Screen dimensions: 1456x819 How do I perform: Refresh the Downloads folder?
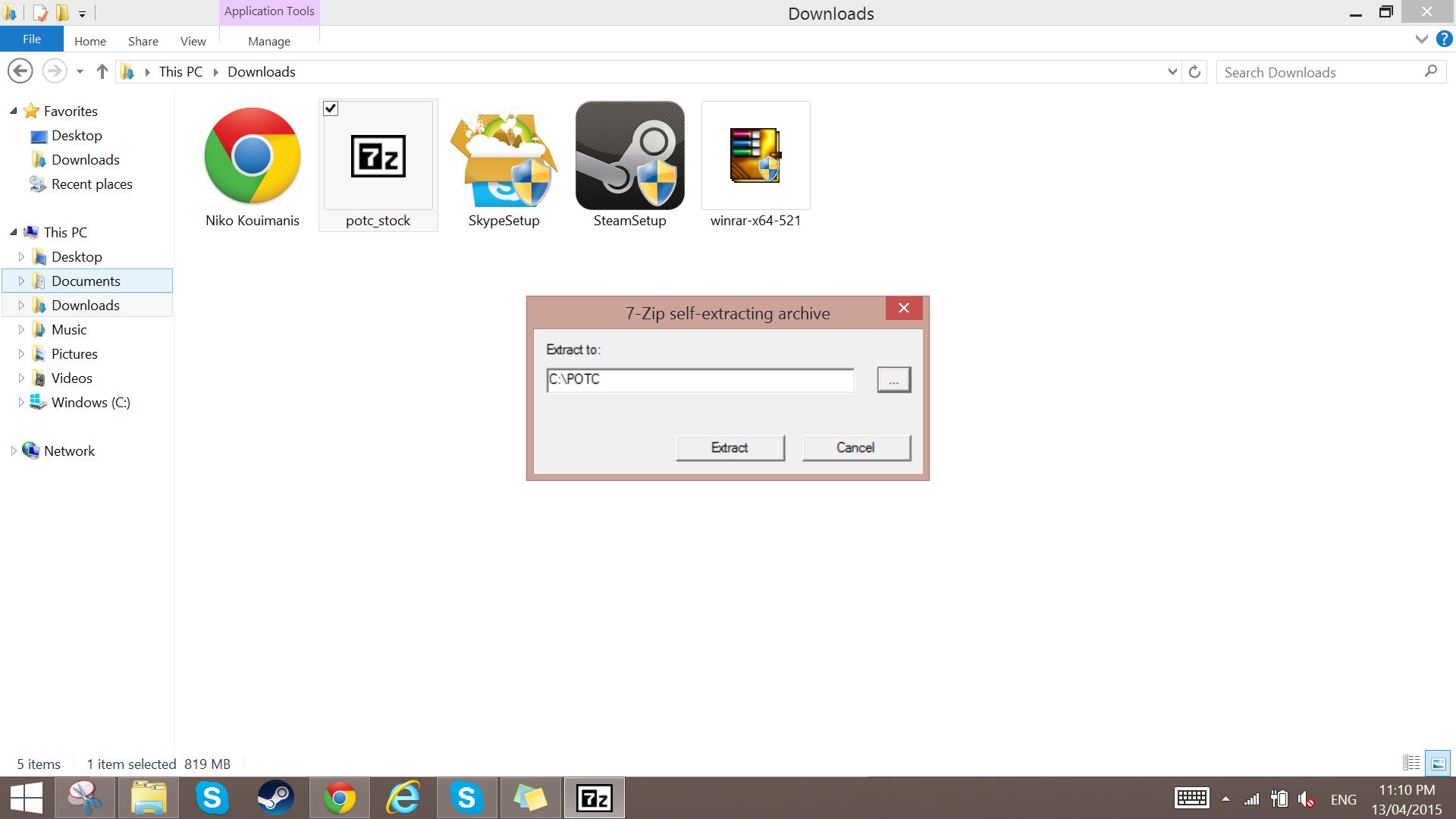[1194, 72]
